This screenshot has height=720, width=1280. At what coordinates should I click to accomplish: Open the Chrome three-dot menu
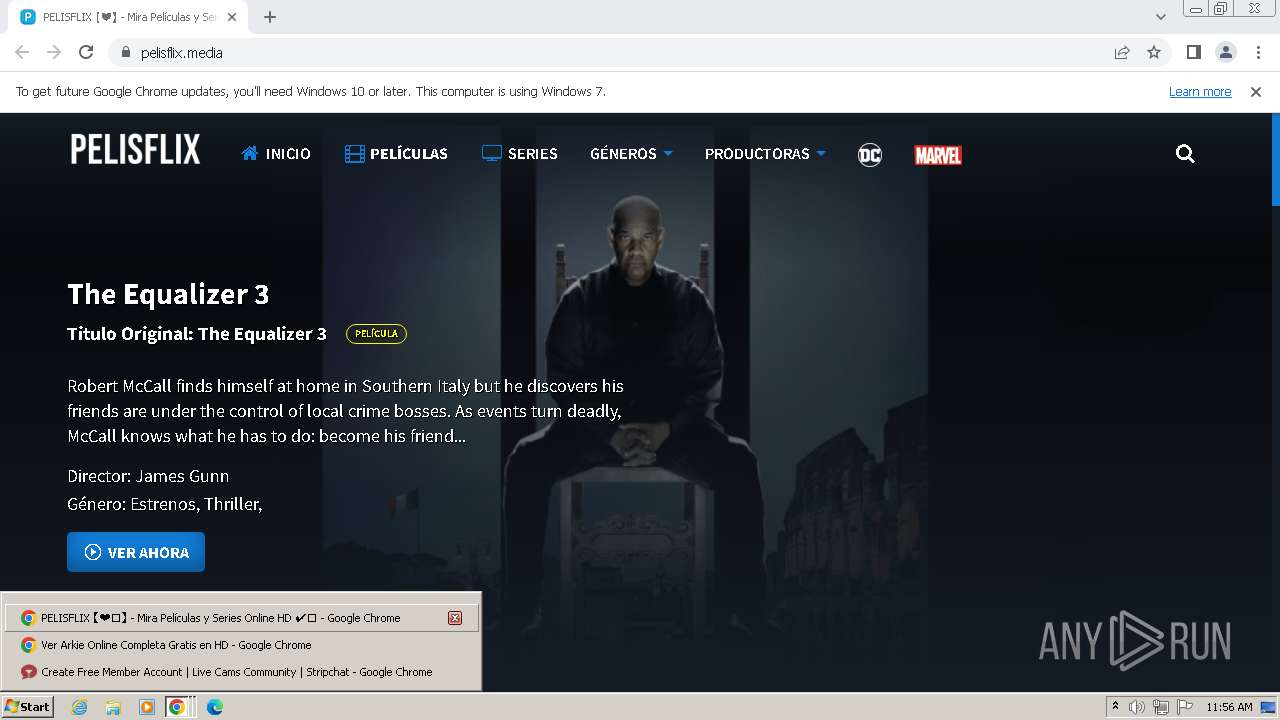1258,53
